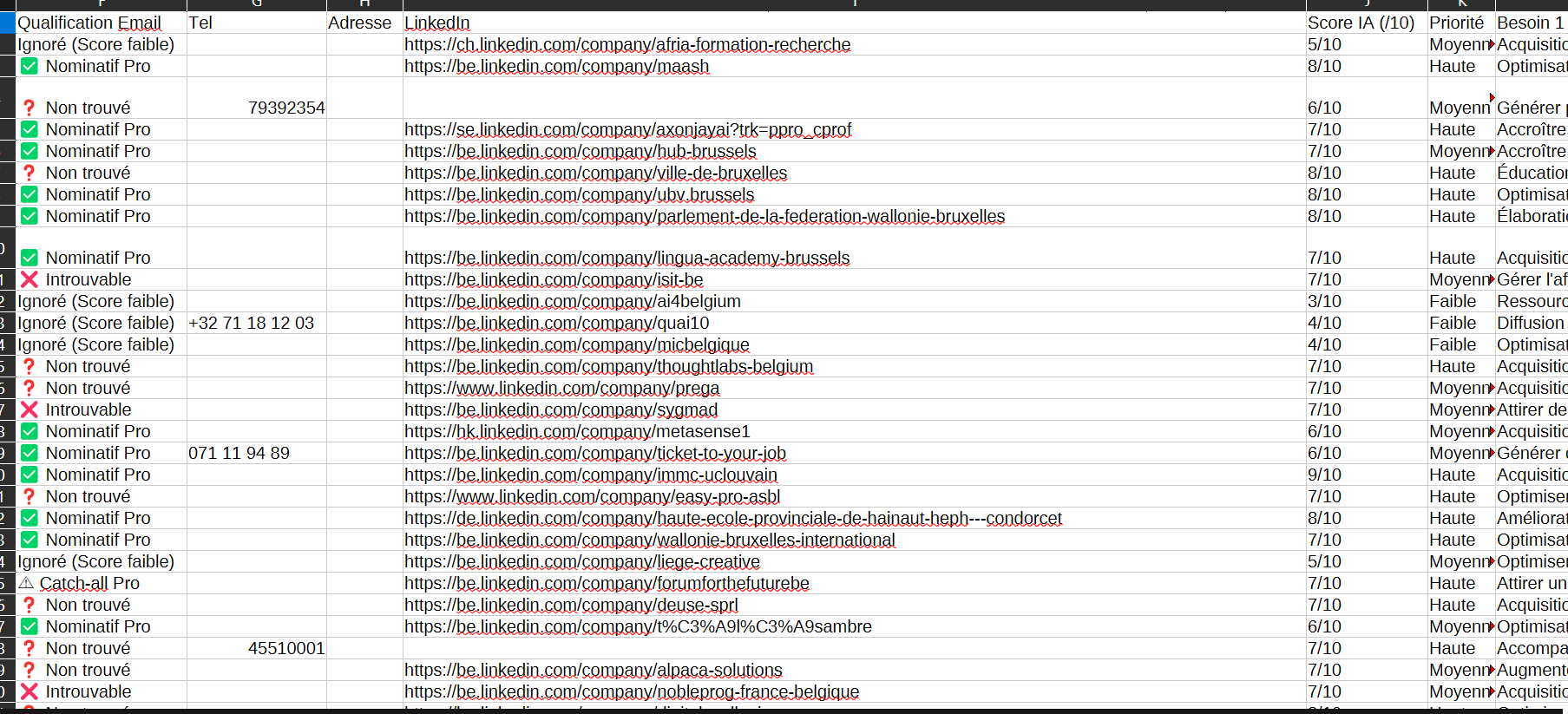
Task: Select the 'Haute' priority cell in maash row
Action: tap(1461, 66)
